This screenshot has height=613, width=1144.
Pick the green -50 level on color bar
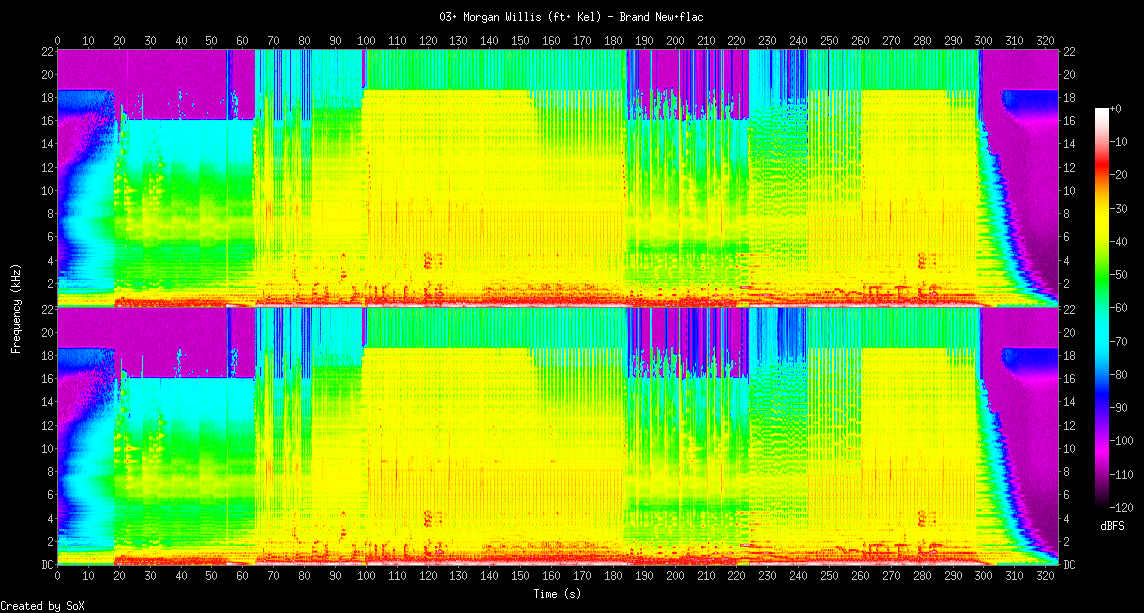click(1102, 274)
